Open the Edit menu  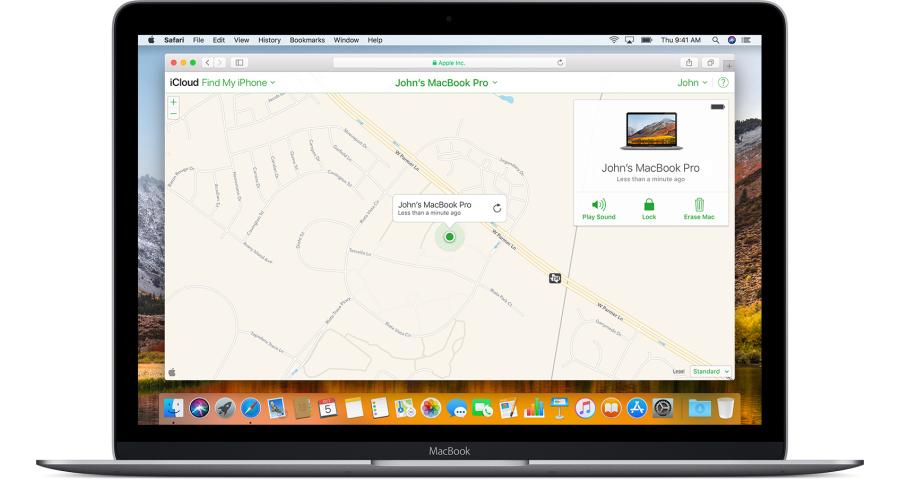(219, 40)
